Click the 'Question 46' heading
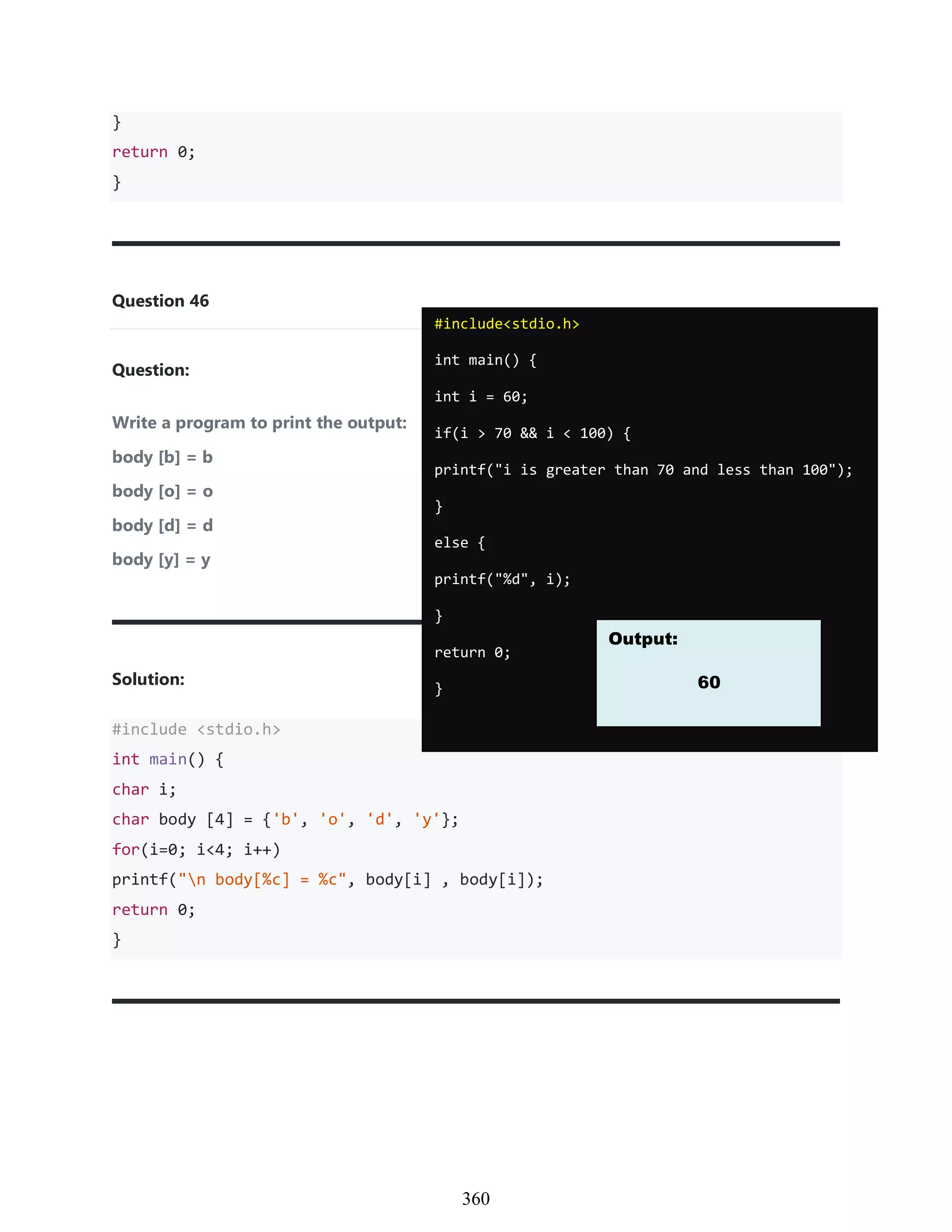952x1232 pixels. click(x=160, y=301)
